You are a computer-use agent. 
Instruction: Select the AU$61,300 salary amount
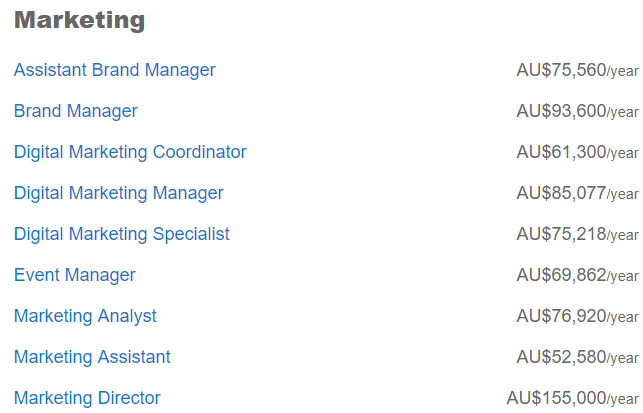click(x=561, y=152)
